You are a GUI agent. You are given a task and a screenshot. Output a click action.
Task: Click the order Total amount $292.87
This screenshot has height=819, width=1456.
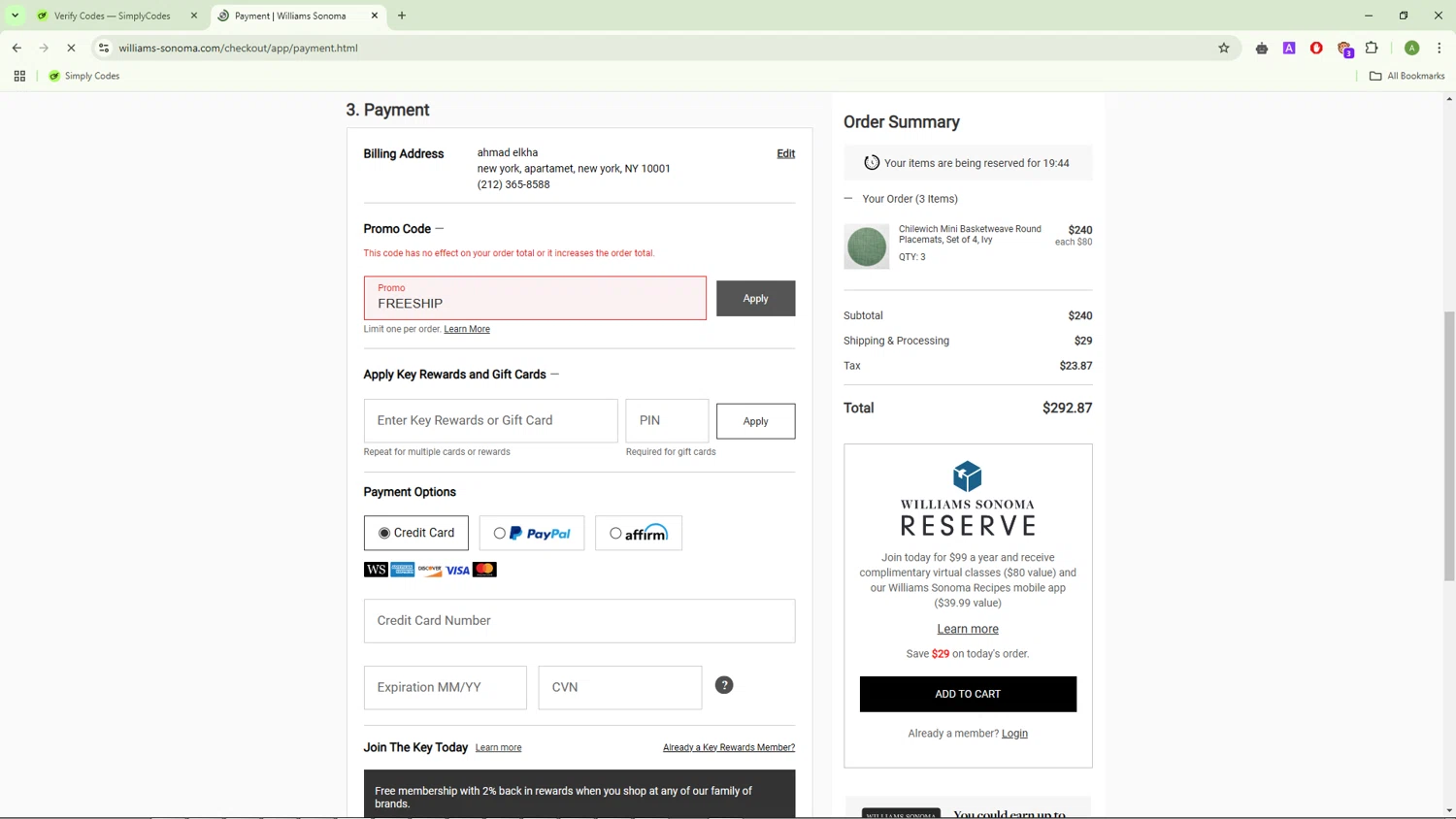tap(1067, 409)
